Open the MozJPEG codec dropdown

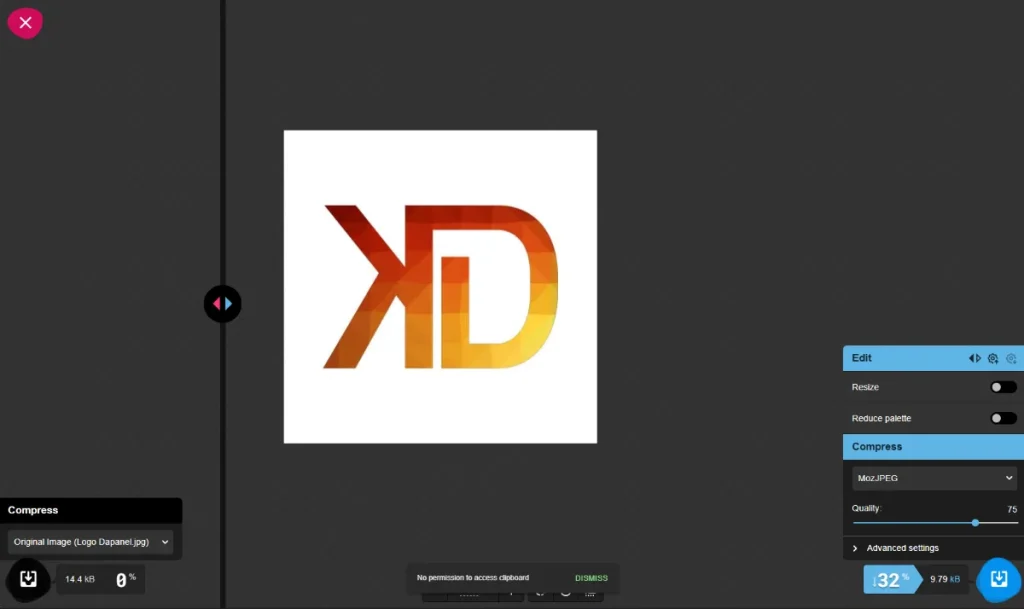(934, 478)
